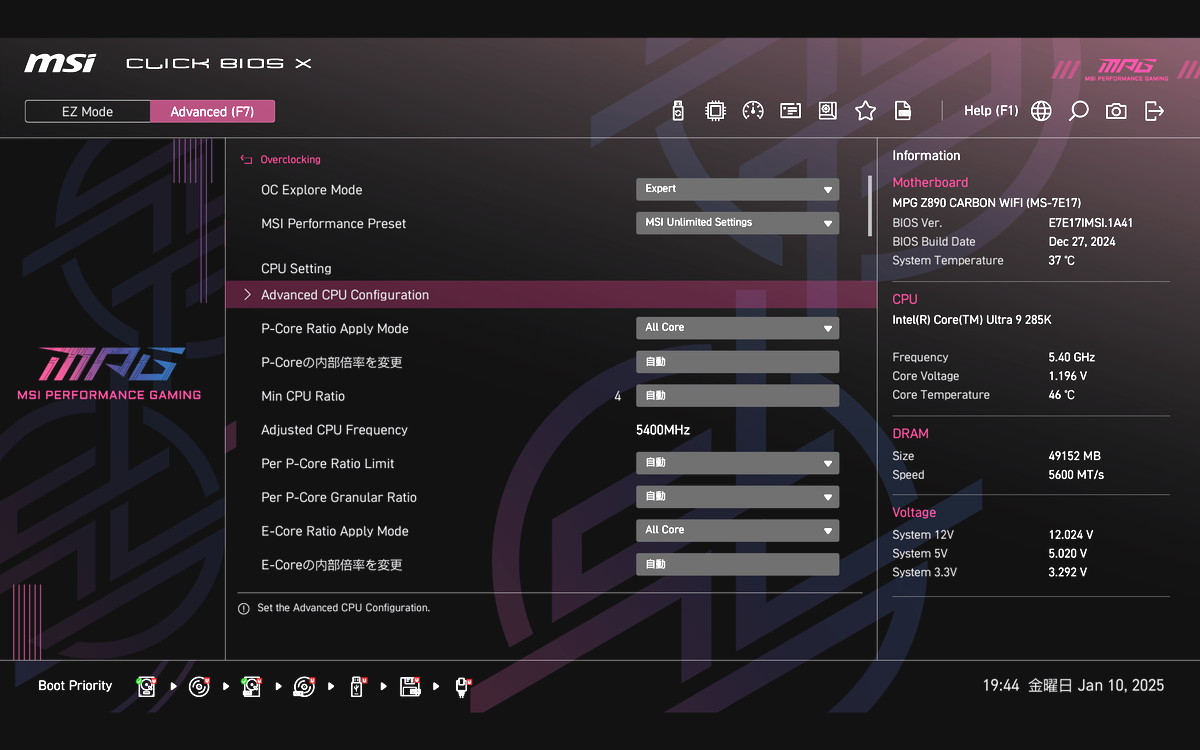Click the Information panel heading
The width and height of the screenshot is (1200, 750).
point(926,156)
